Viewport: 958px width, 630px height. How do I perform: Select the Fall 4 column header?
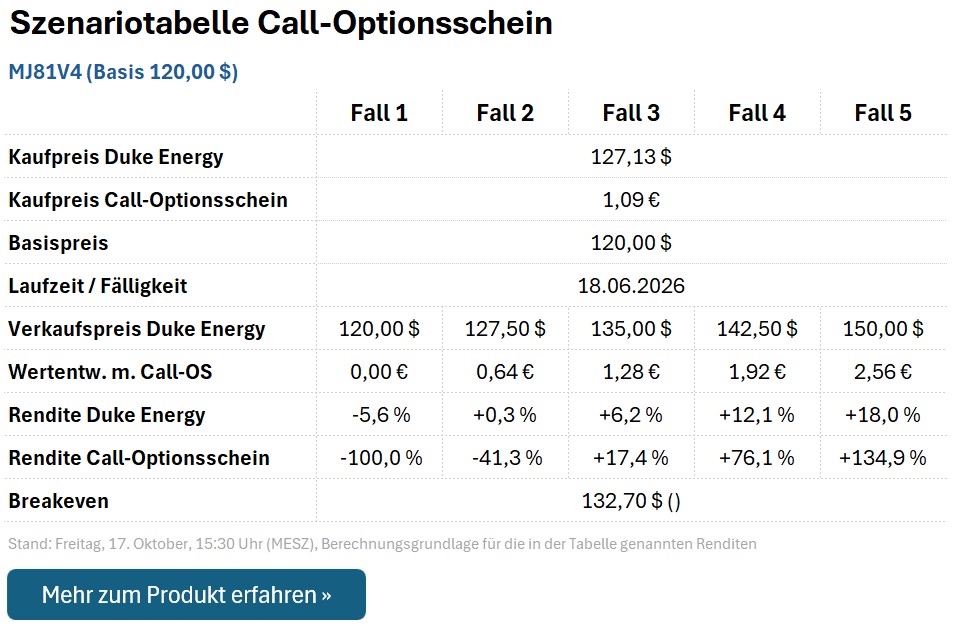757,113
